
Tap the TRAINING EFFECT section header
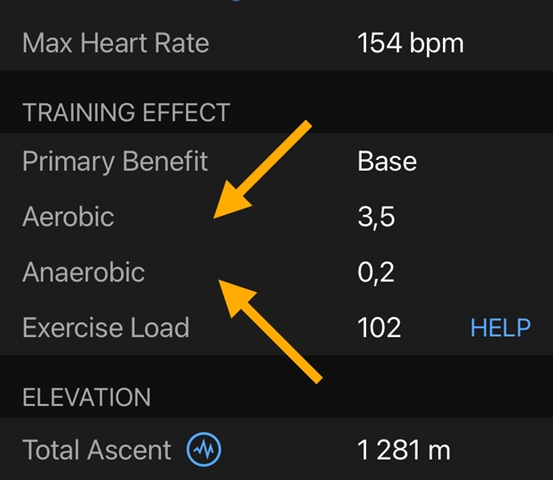[126, 112]
